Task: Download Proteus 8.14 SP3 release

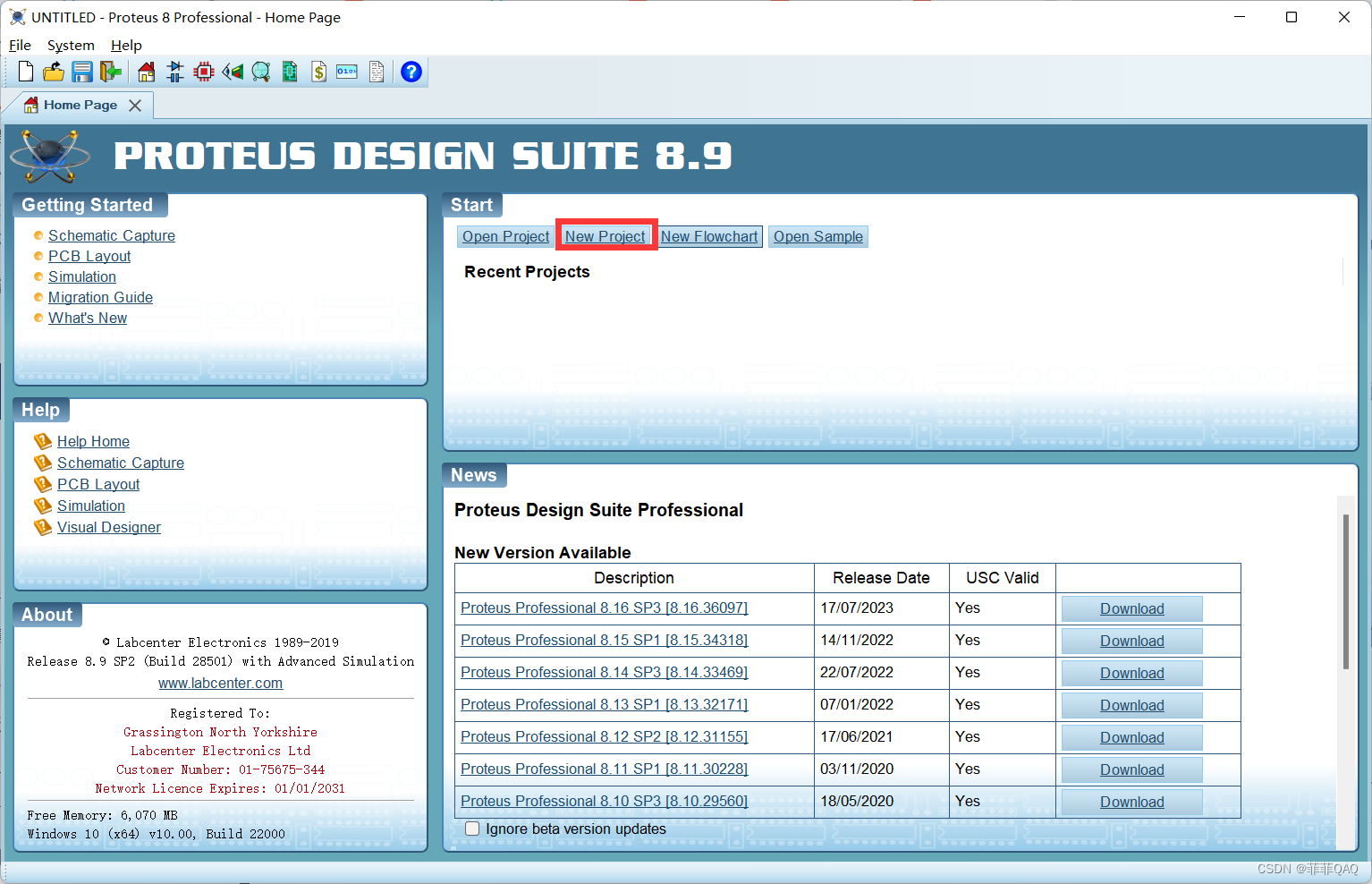Action: pos(1132,673)
